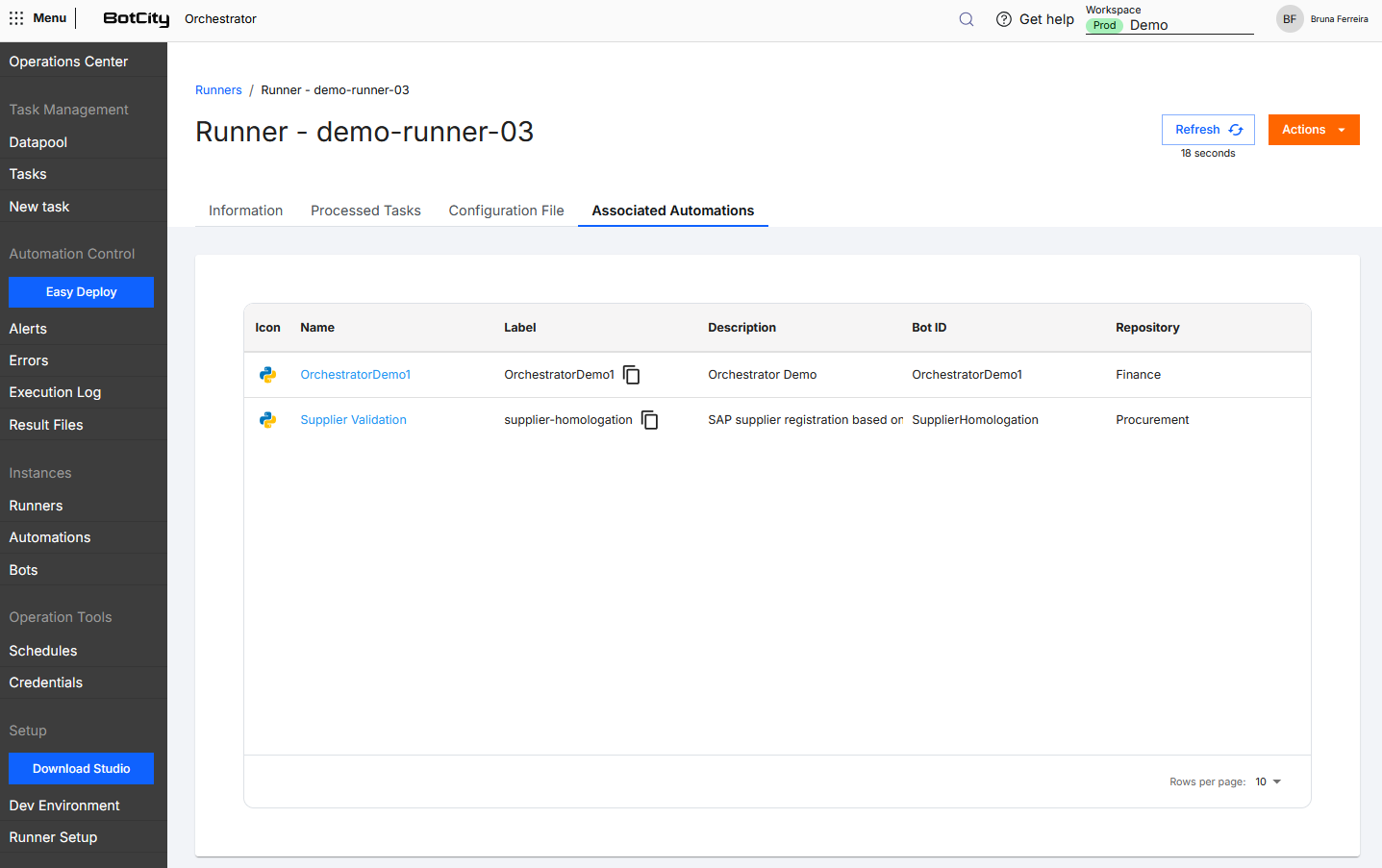The height and width of the screenshot is (868, 1382).
Task: Open the Runners breadcrumb link
Action: (218, 90)
